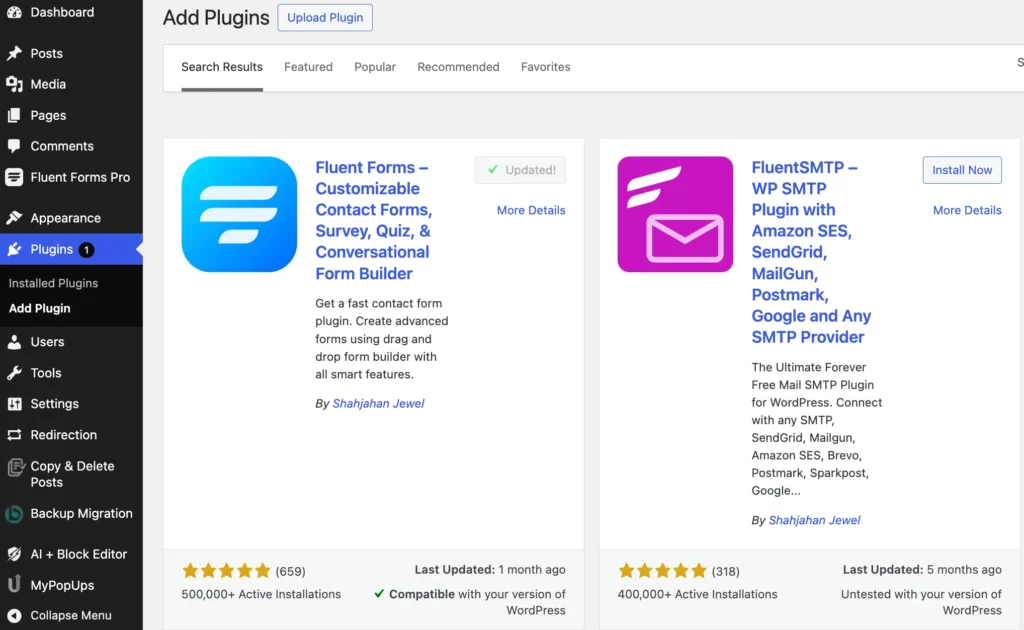Switch to the Featured tab
Image resolution: width=1024 pixels, height=630 pixels.
point(308,67)
